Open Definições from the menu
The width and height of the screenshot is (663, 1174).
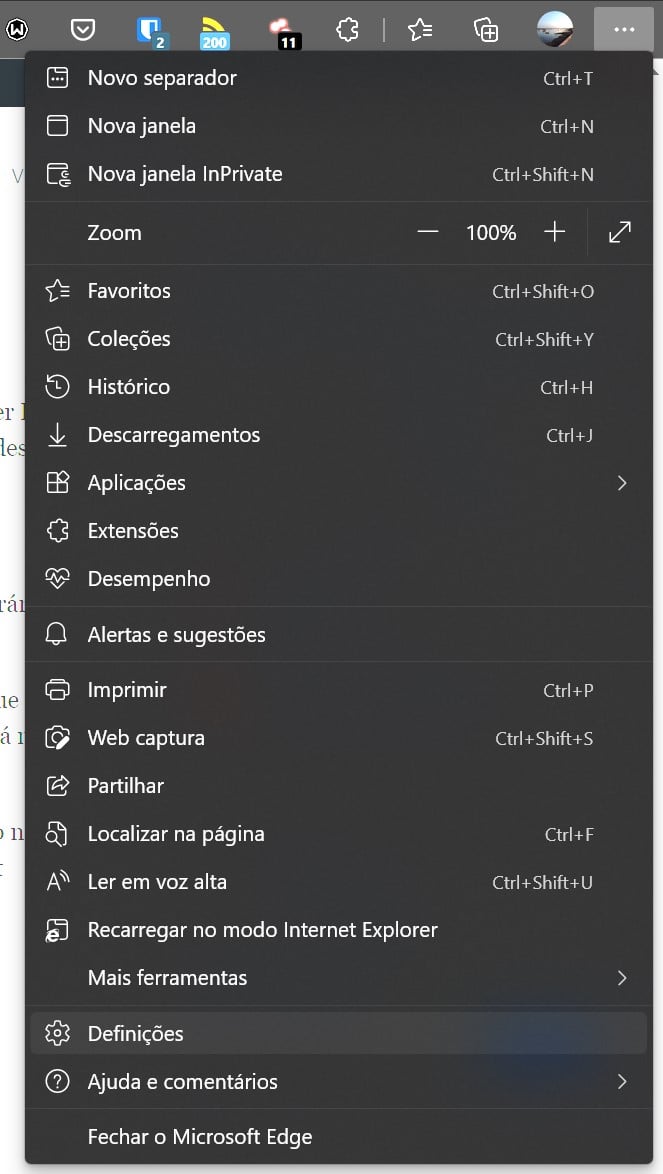(136, 1034)
